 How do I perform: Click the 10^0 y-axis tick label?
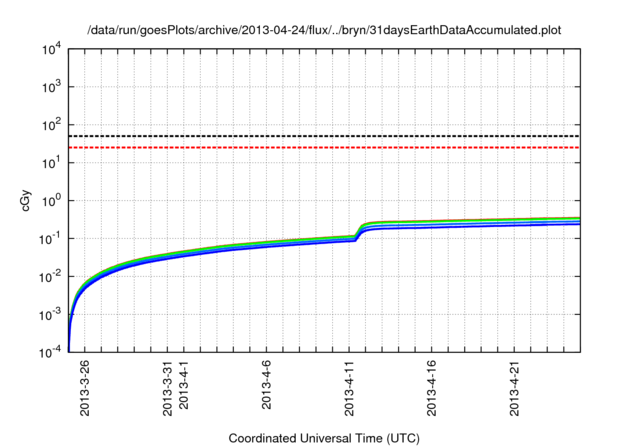(52, 201)
